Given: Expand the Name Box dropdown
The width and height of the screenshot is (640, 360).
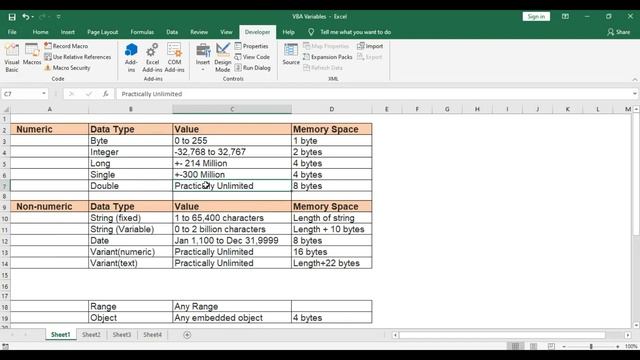Looking at the screenshot, I should tap(44, 94).
